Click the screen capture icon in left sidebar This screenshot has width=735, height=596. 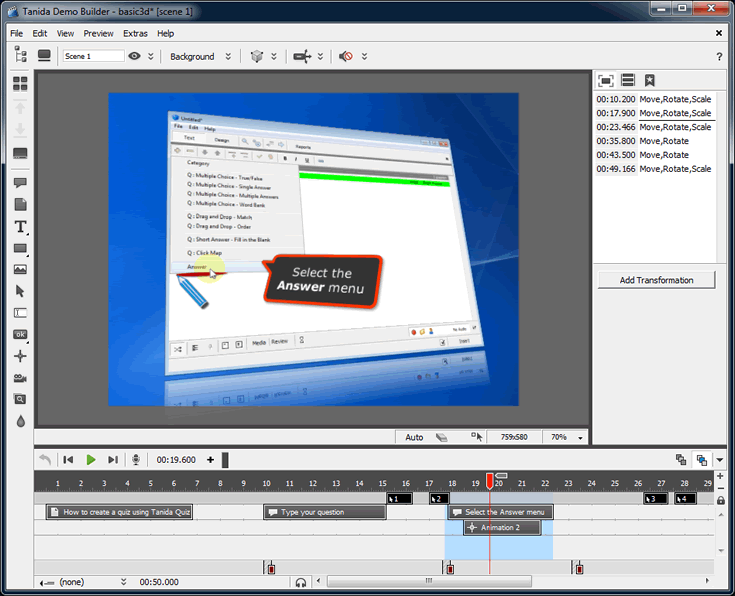tap(20, 153)
